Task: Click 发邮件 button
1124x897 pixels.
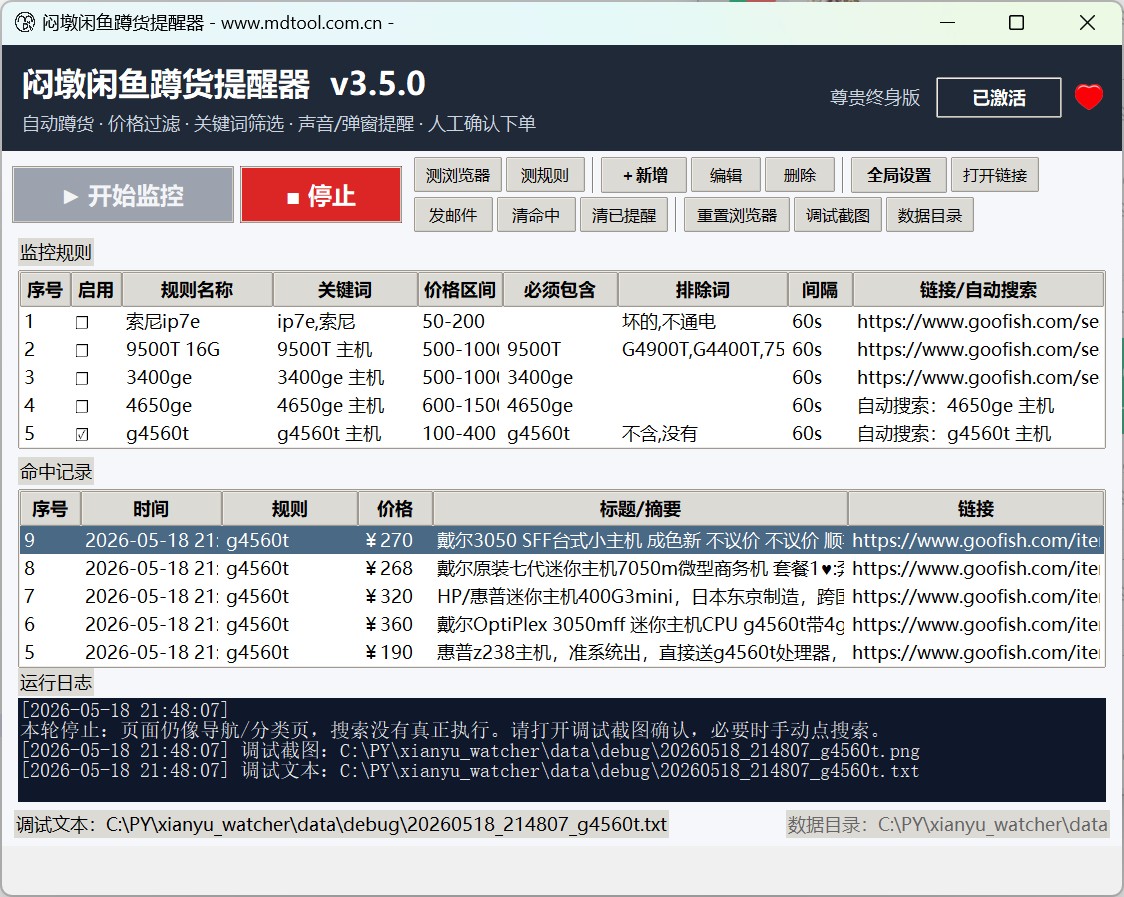Action: (x=453, y=215)
